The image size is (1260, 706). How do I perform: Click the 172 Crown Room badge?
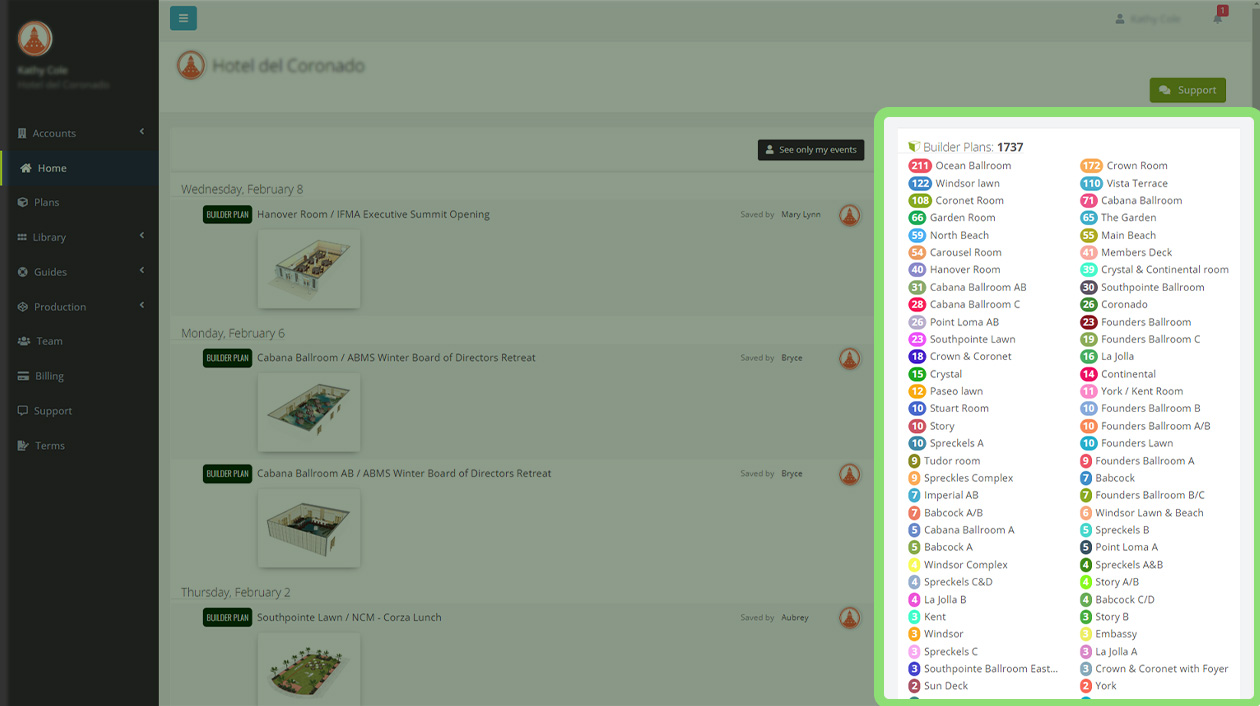(1091, 166)
